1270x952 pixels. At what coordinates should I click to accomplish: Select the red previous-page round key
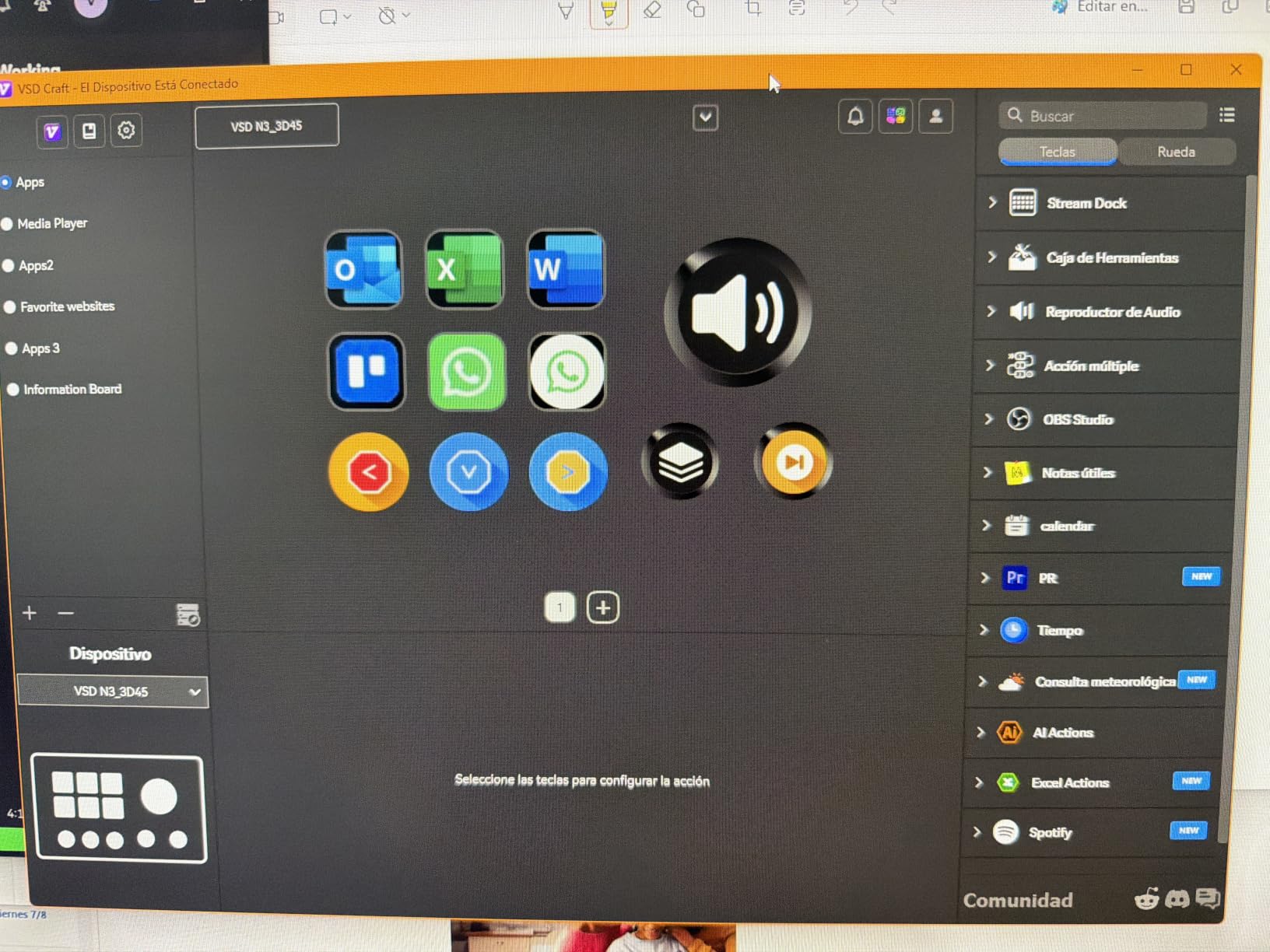(x=369, y=471)
